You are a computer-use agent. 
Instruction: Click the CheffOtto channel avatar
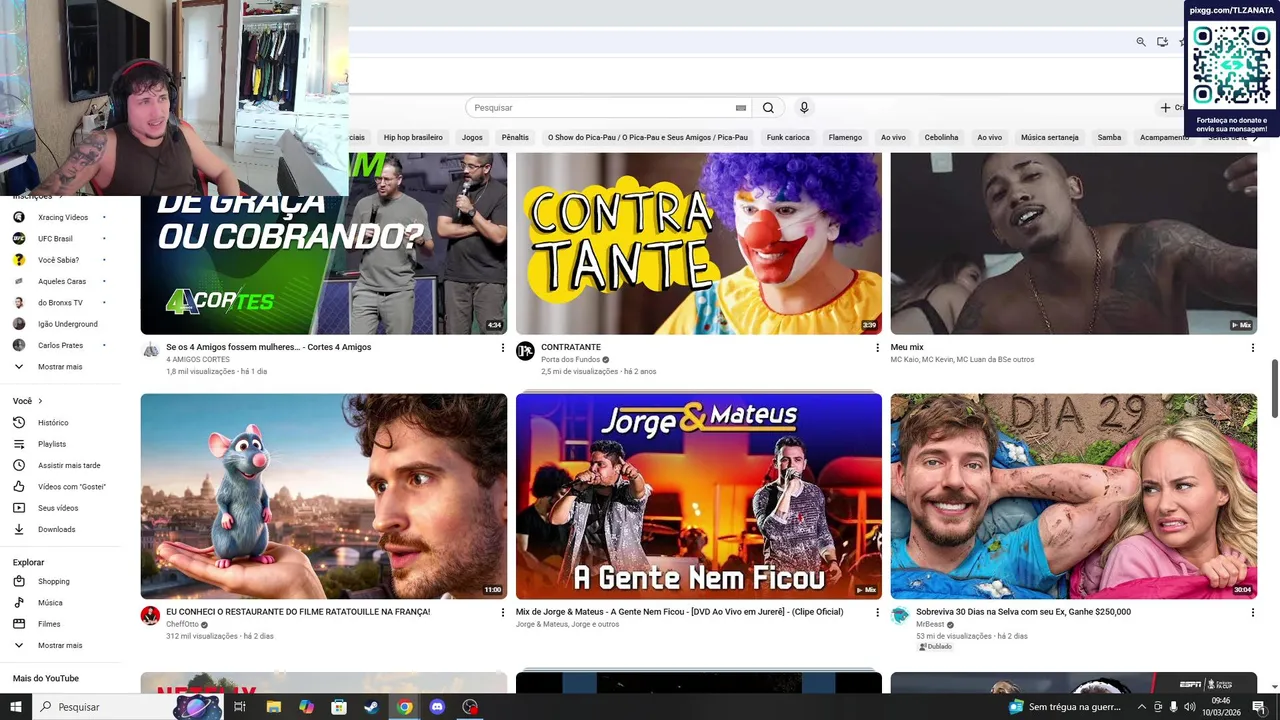point(150,615)
